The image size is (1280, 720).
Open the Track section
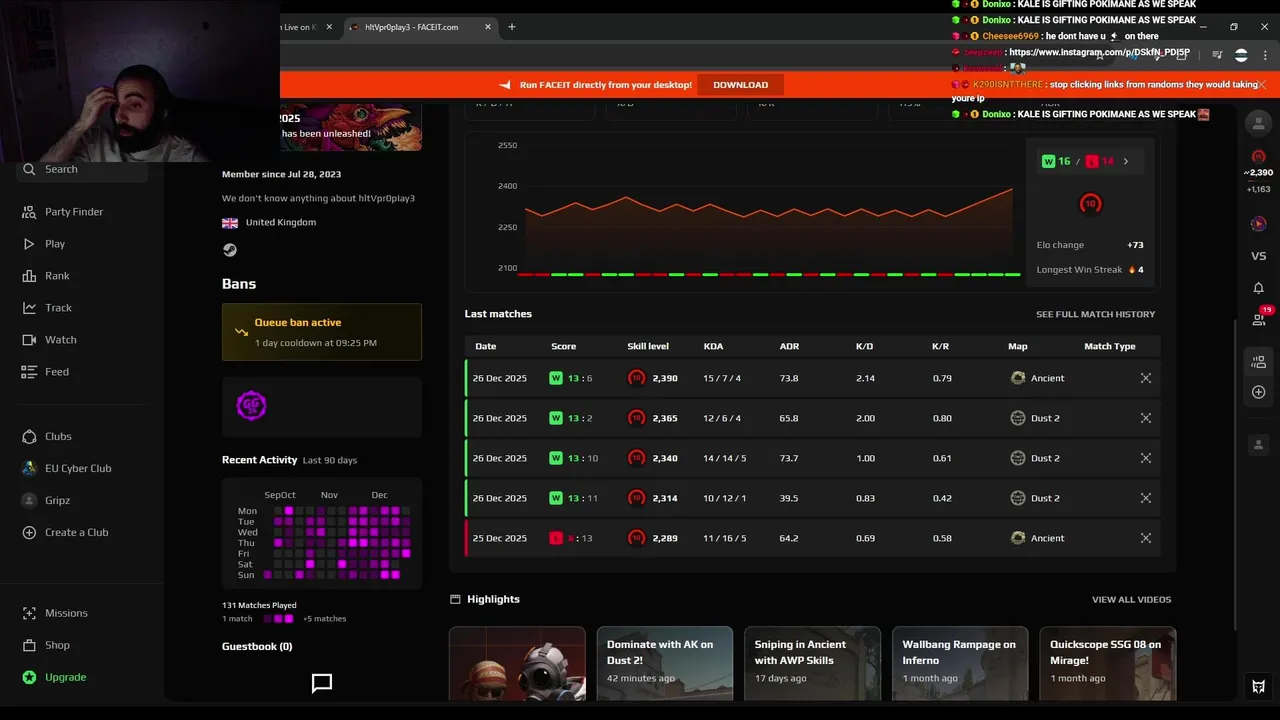46,308
